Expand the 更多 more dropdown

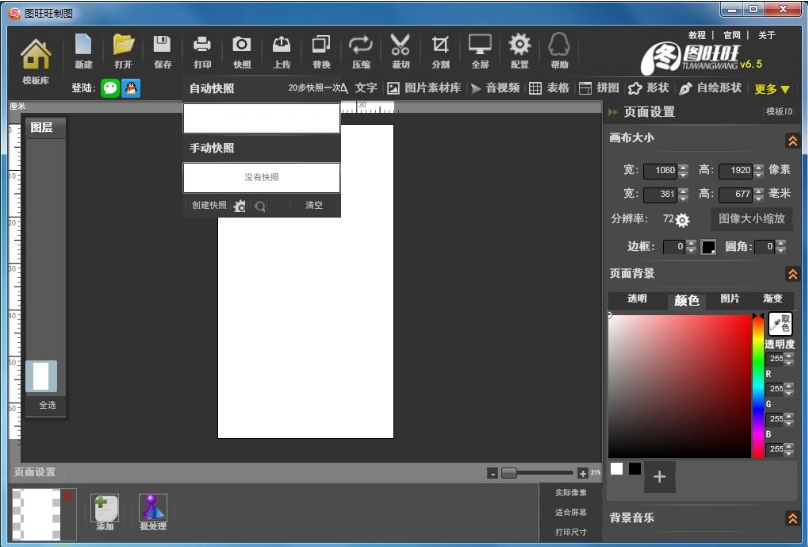coord(772,89)
